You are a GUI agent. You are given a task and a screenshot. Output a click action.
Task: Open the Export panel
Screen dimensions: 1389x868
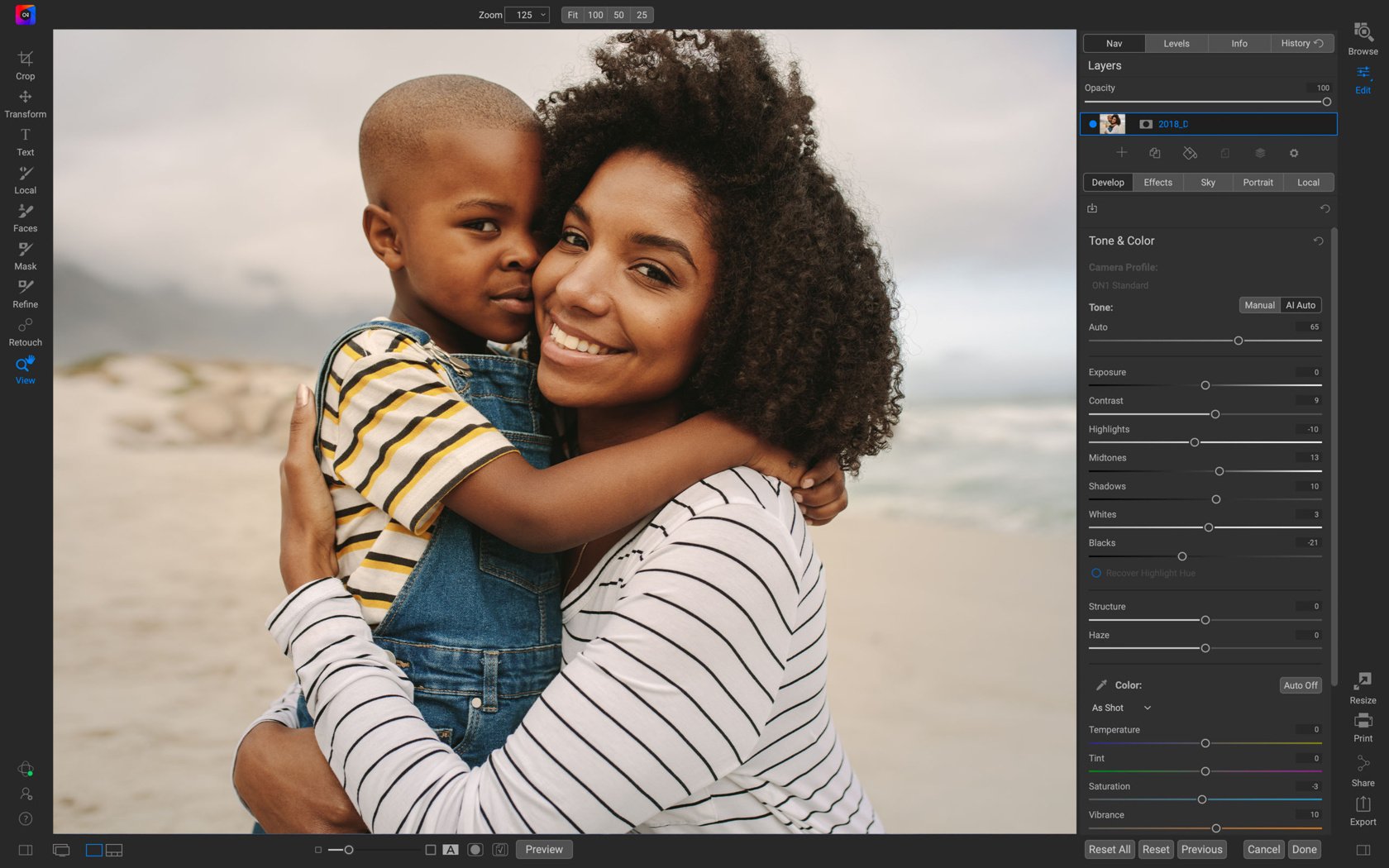point(1362,808)
